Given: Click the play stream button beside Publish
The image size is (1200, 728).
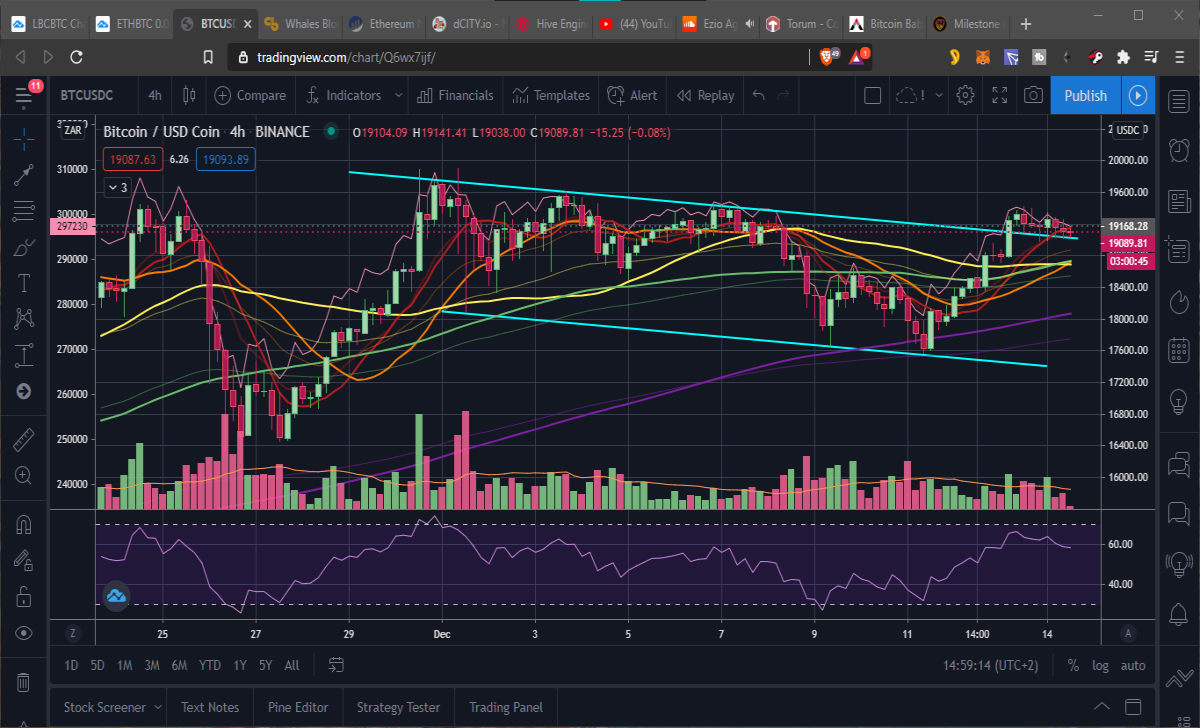Looking at the screenshot, I should click(1138, 95).
